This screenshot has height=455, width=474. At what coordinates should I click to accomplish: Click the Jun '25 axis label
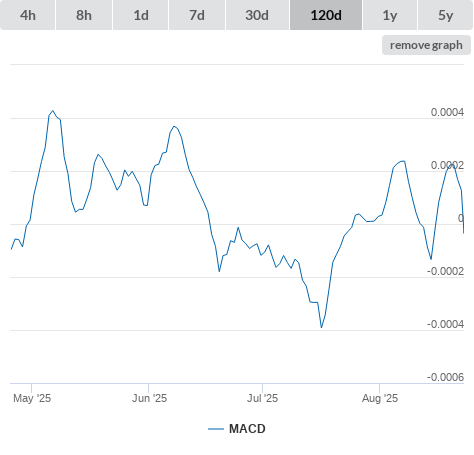pos(149,398)
